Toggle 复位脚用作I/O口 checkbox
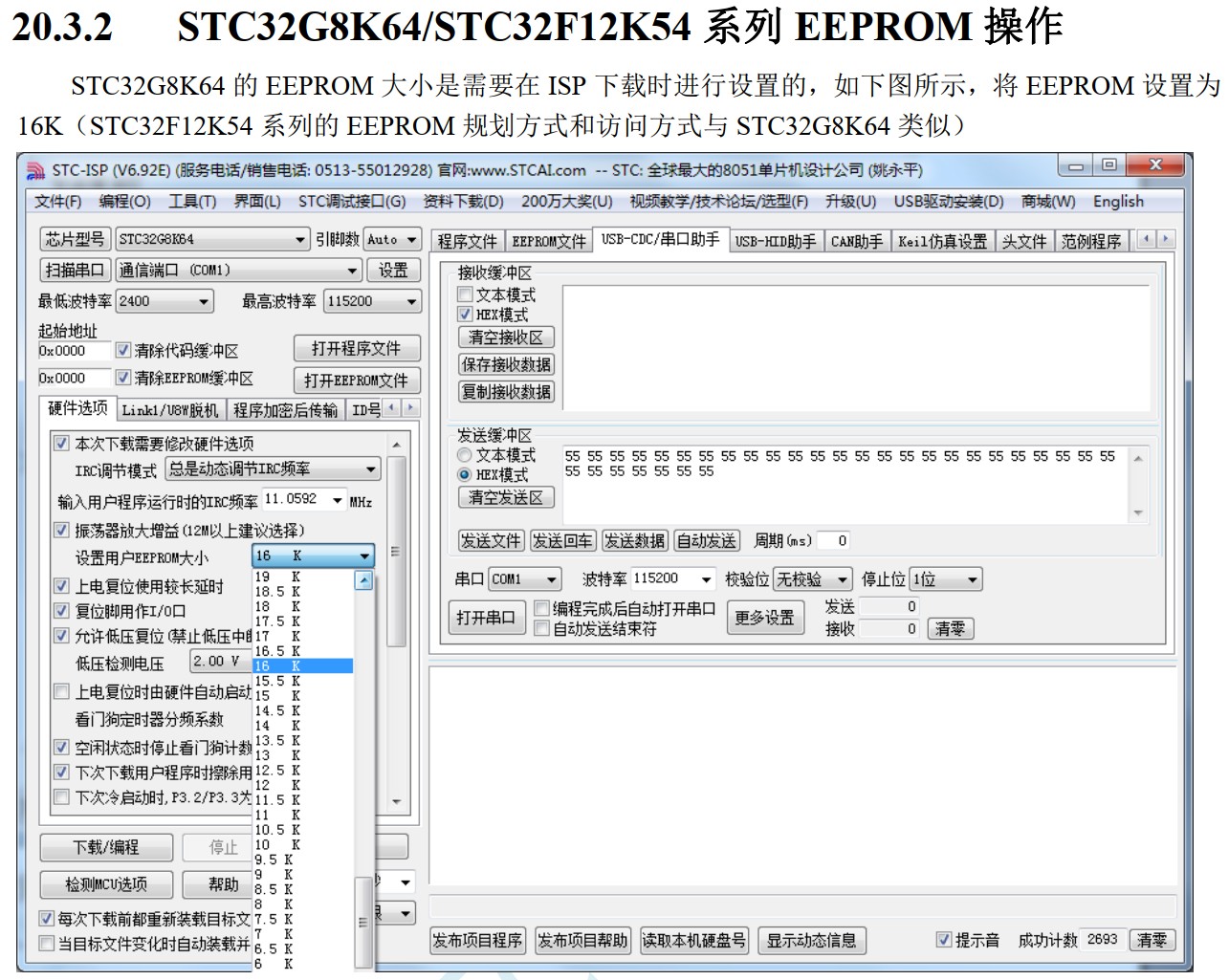 (x=61, y=610)
